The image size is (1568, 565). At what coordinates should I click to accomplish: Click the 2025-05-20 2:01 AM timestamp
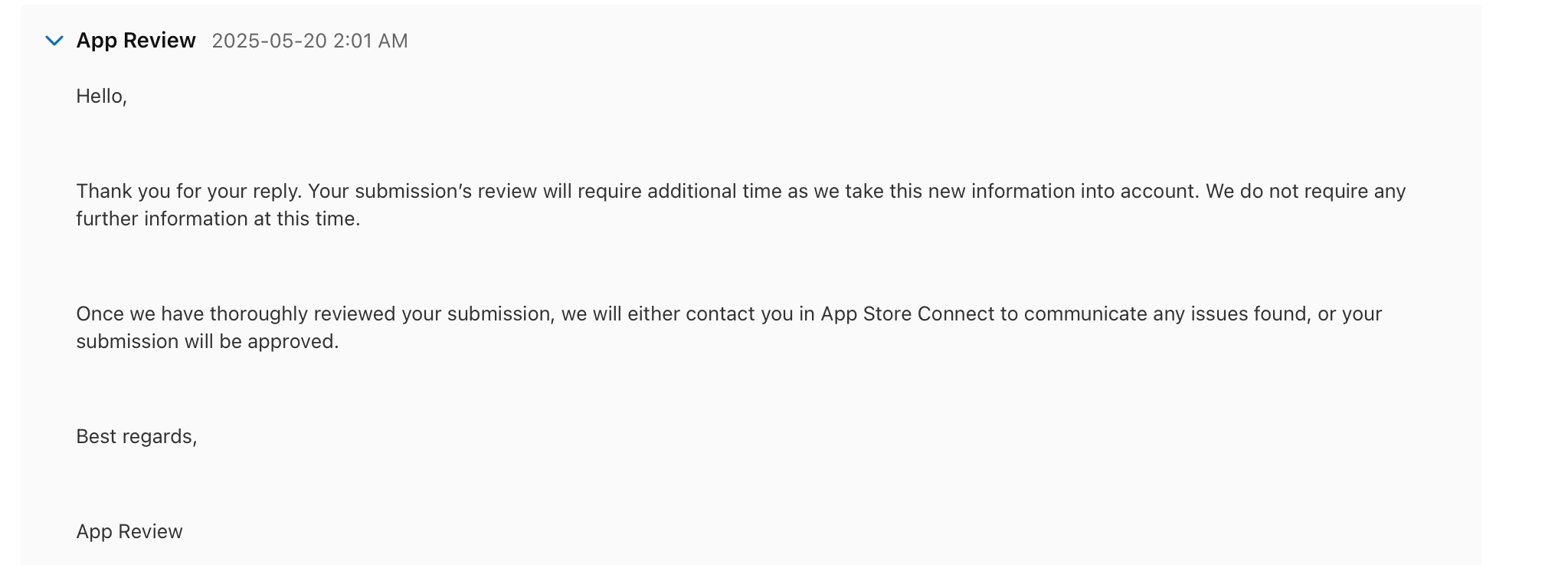309,41
